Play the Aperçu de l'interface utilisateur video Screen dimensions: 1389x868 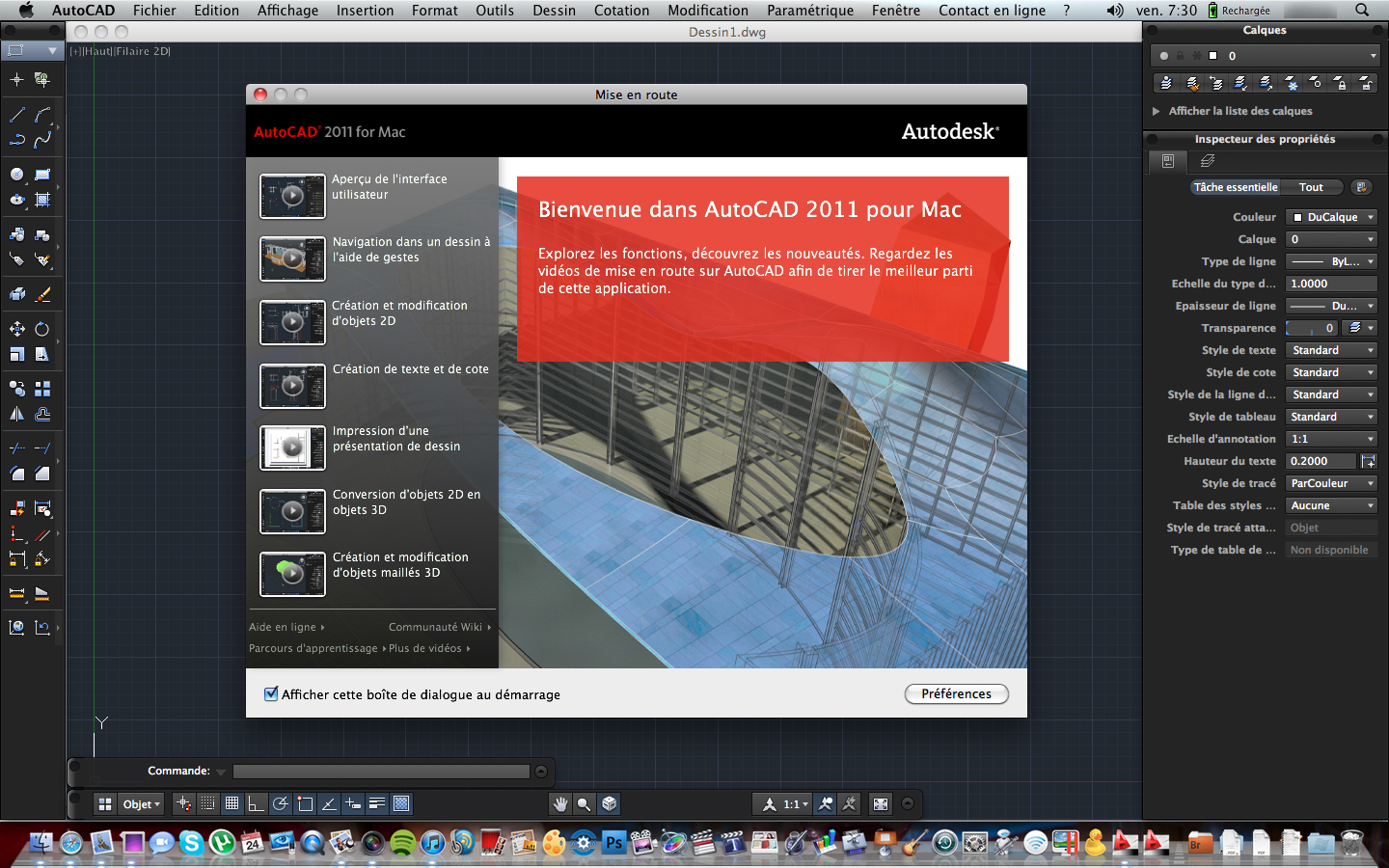click(x=292, y=196)
